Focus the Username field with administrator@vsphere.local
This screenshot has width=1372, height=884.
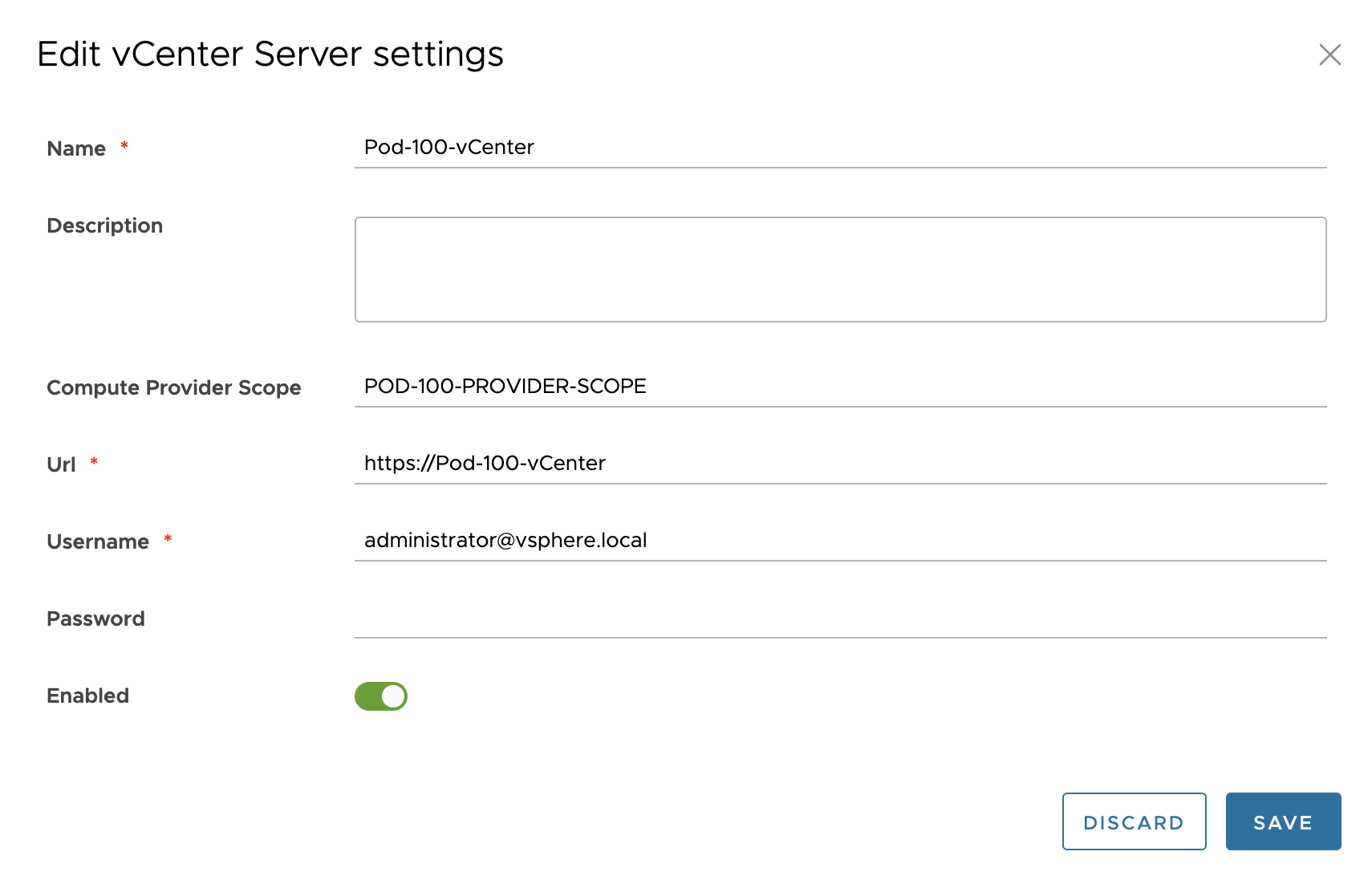click(839, 541)
